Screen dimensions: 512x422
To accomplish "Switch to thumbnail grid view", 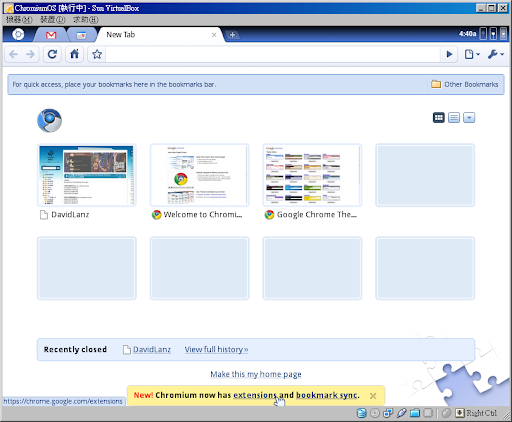I will (x=439, y=117).
